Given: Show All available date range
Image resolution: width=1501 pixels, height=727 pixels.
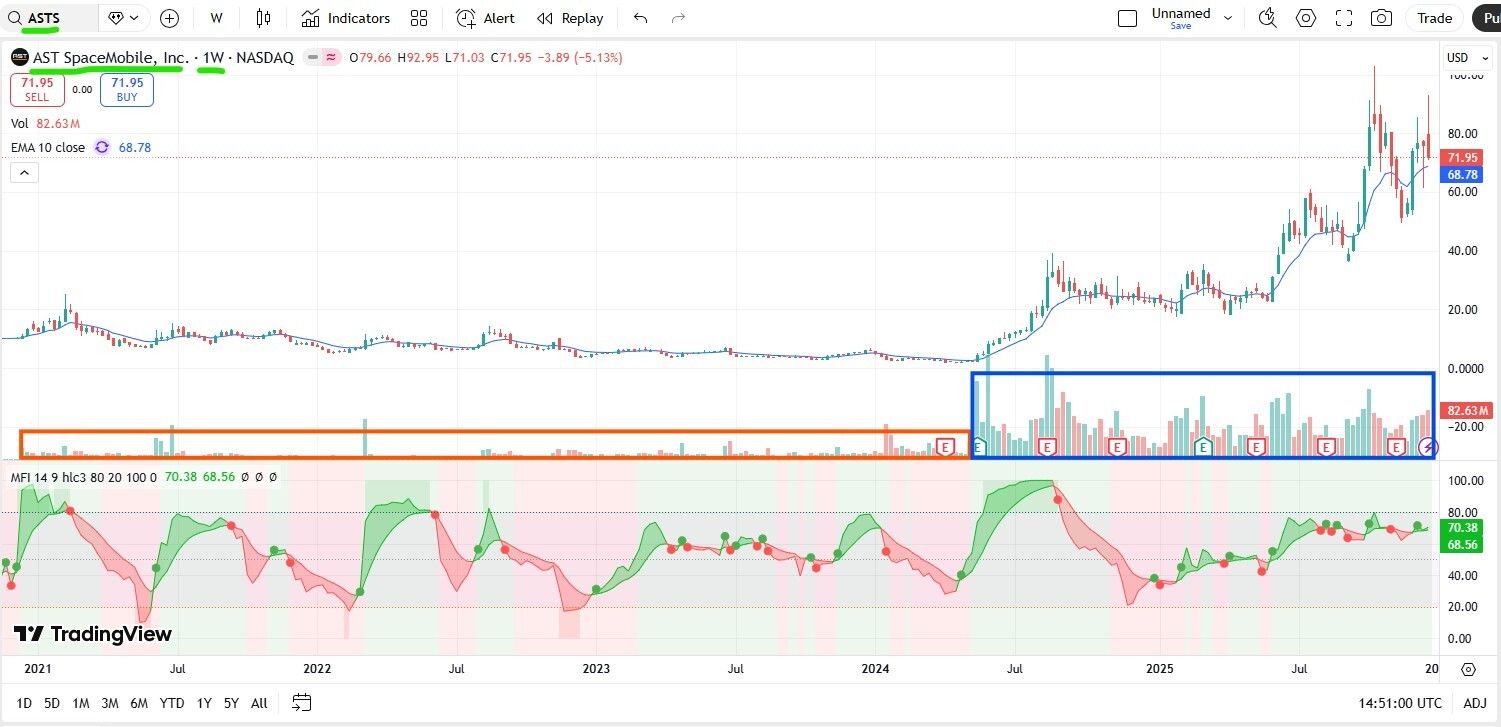Looking at the screenshot, I should [x=259, y=703].
